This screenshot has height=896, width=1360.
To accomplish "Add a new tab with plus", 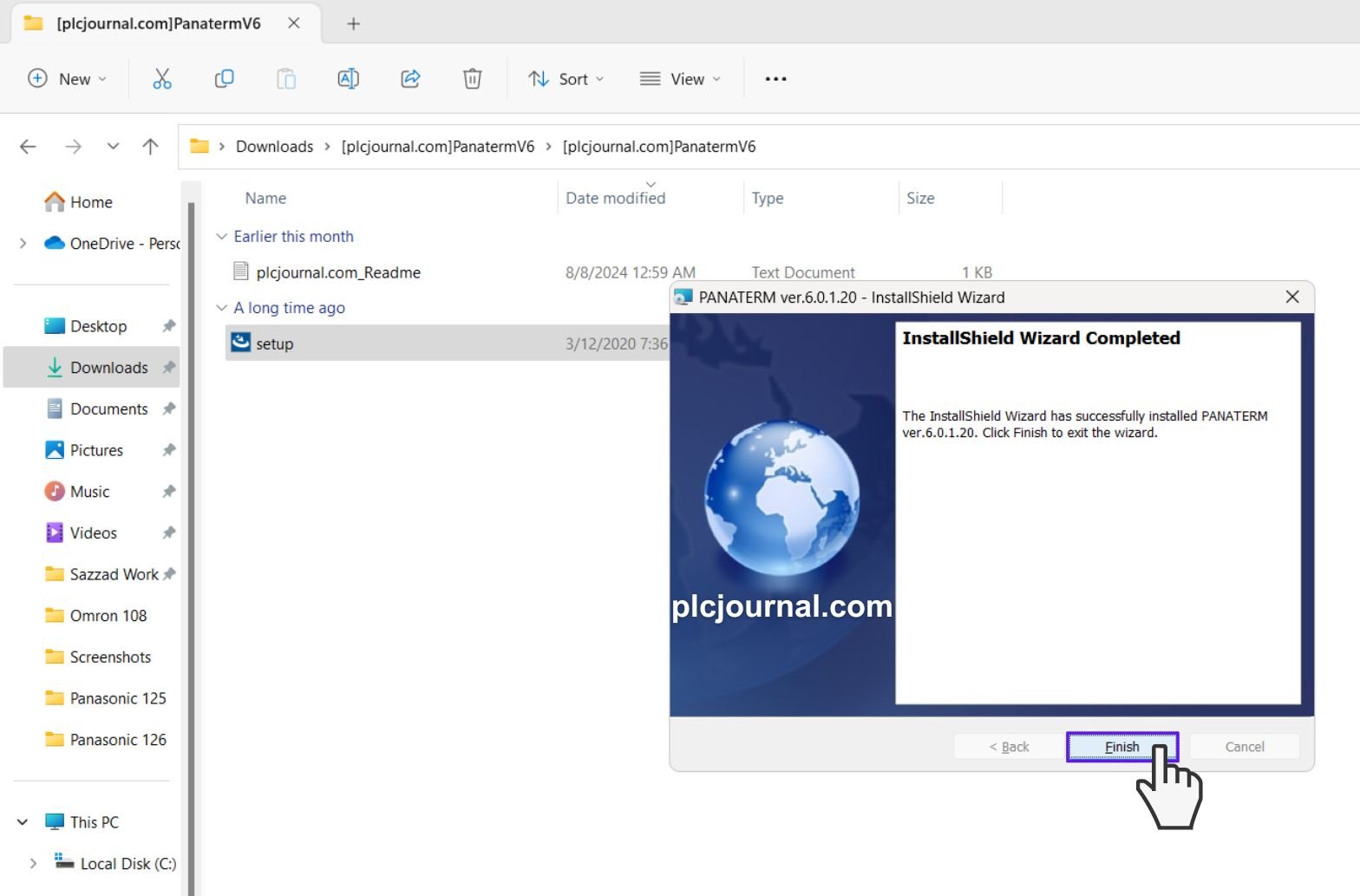I will (353, 24).
